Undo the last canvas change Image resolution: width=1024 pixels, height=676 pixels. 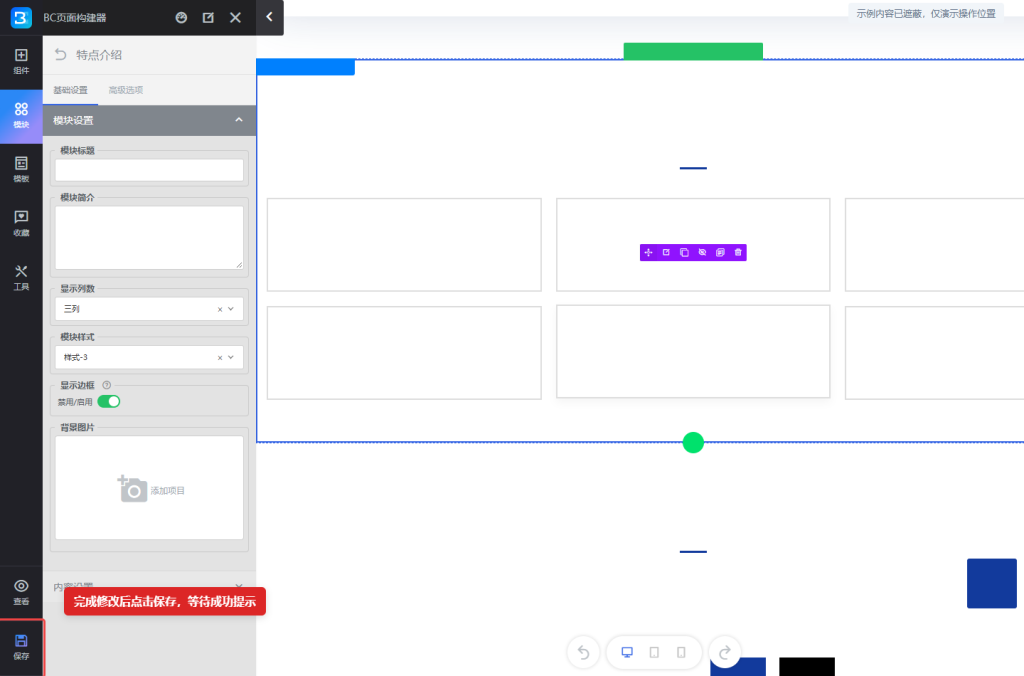pos(584,652)
